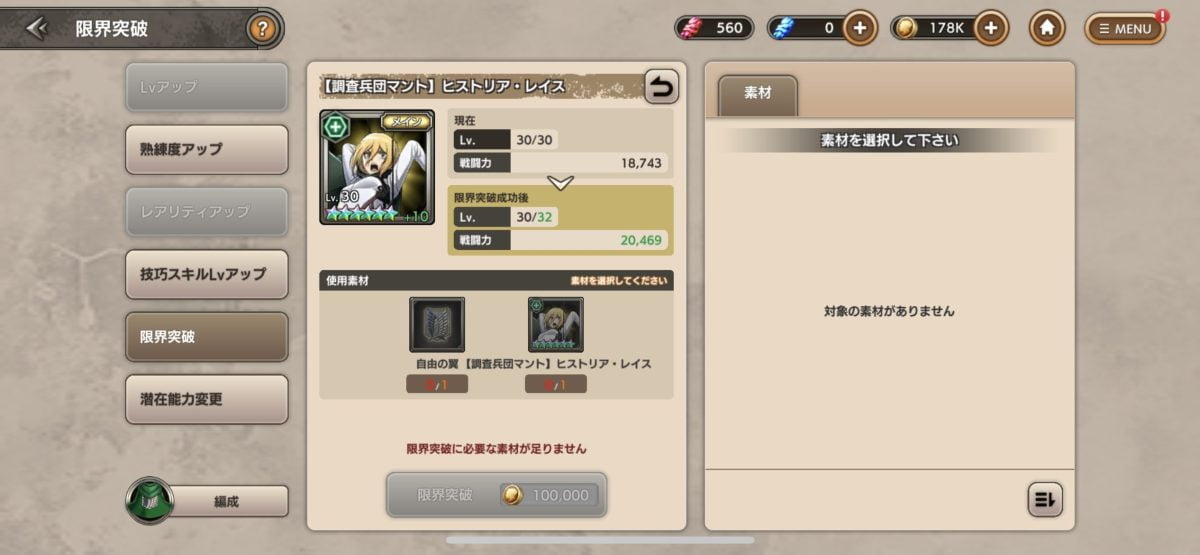Open the sort icon in materials panel
The height and width of the screenshot is (555, 1200).
tap(1045, 499)
